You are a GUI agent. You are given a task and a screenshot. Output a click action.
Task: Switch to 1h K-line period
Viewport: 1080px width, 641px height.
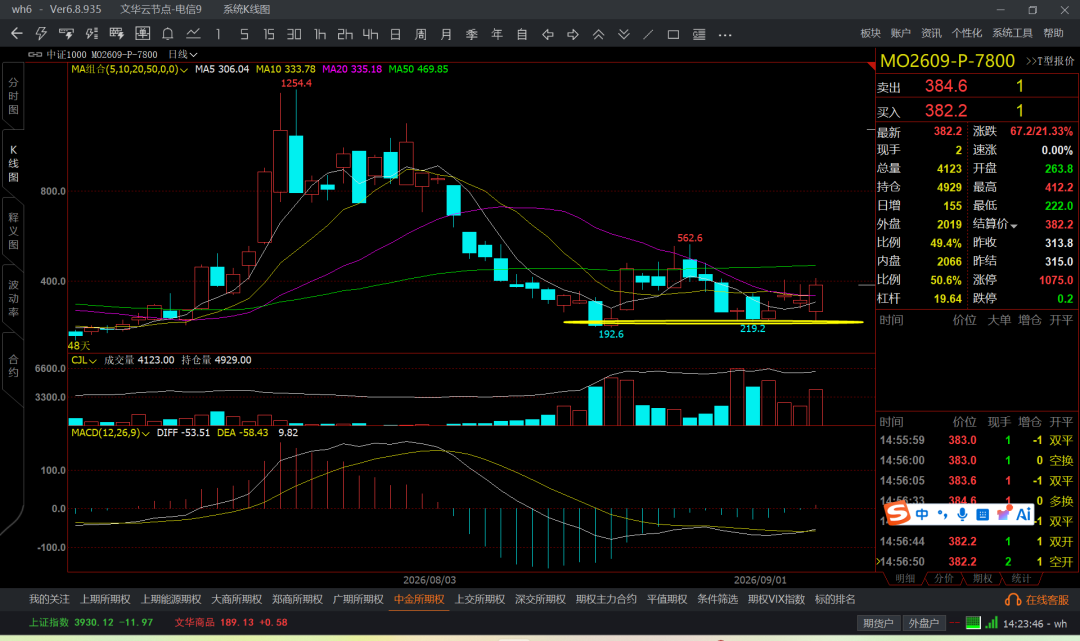(320, 34)
